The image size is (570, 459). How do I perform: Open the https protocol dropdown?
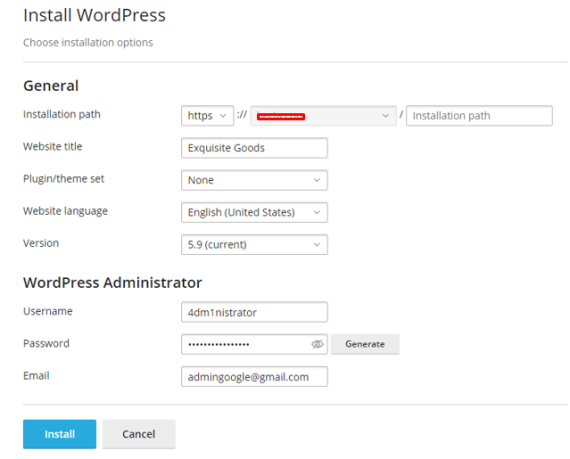[207, 116]
